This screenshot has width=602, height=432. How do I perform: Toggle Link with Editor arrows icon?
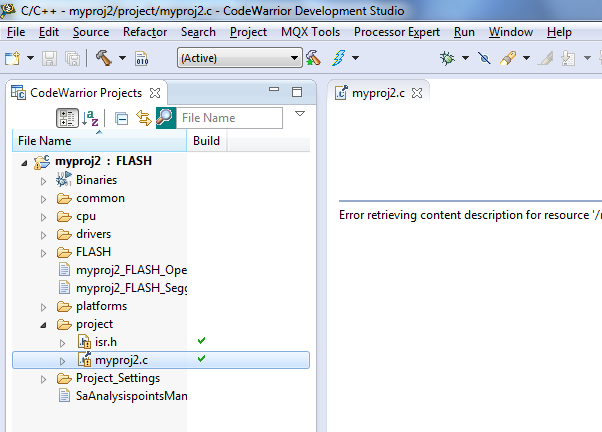[144, 118]
